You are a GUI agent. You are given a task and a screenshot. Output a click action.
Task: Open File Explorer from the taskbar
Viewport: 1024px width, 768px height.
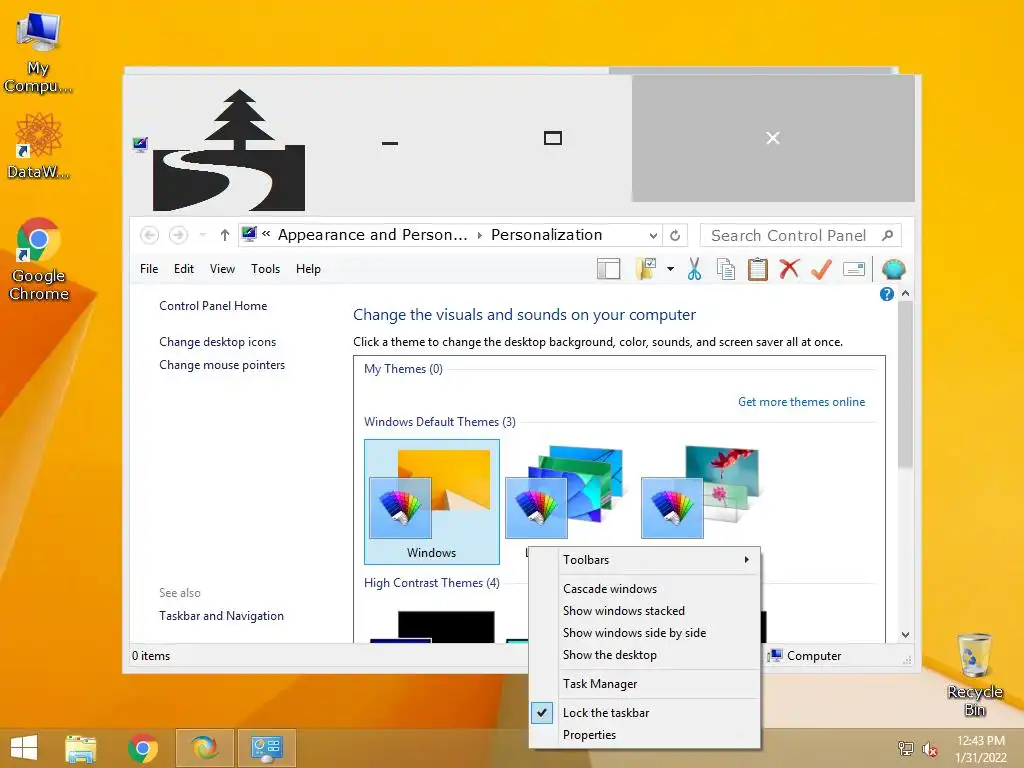(81, 748)
